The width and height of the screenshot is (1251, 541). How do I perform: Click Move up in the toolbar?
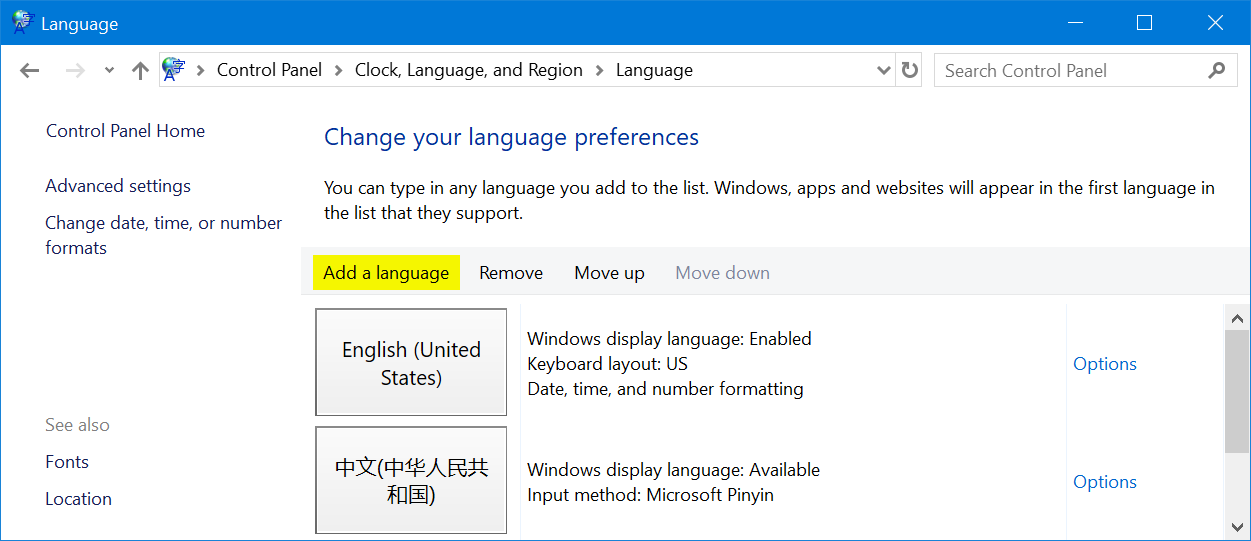609,273
